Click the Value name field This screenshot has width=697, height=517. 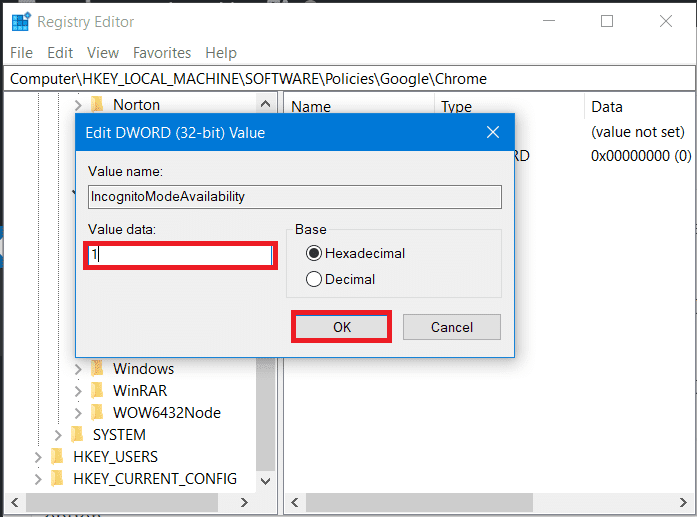295,196
